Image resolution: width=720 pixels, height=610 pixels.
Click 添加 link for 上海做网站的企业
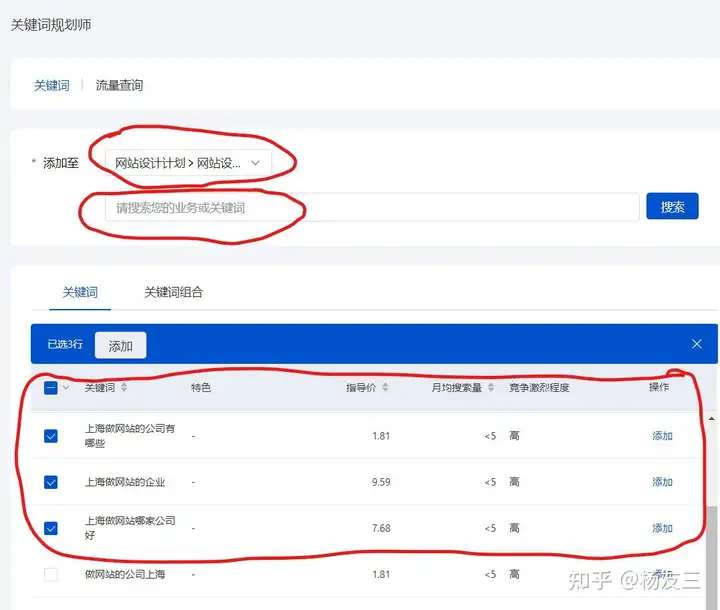[663, 482]
